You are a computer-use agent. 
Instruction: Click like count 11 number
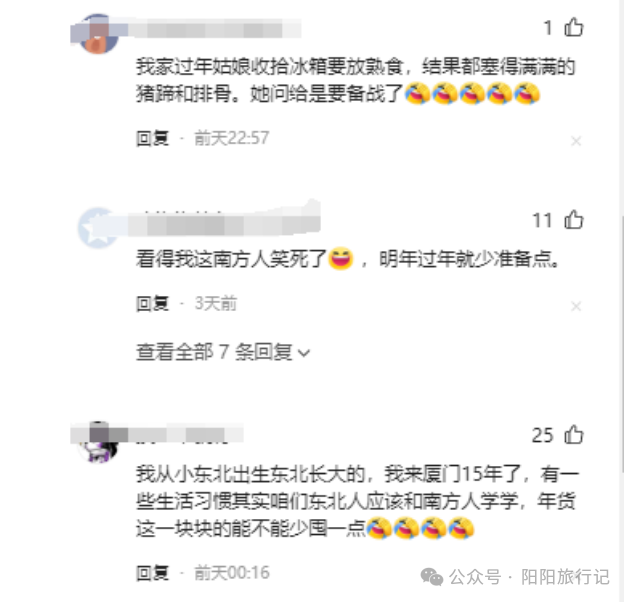click(x=542, y=221)
